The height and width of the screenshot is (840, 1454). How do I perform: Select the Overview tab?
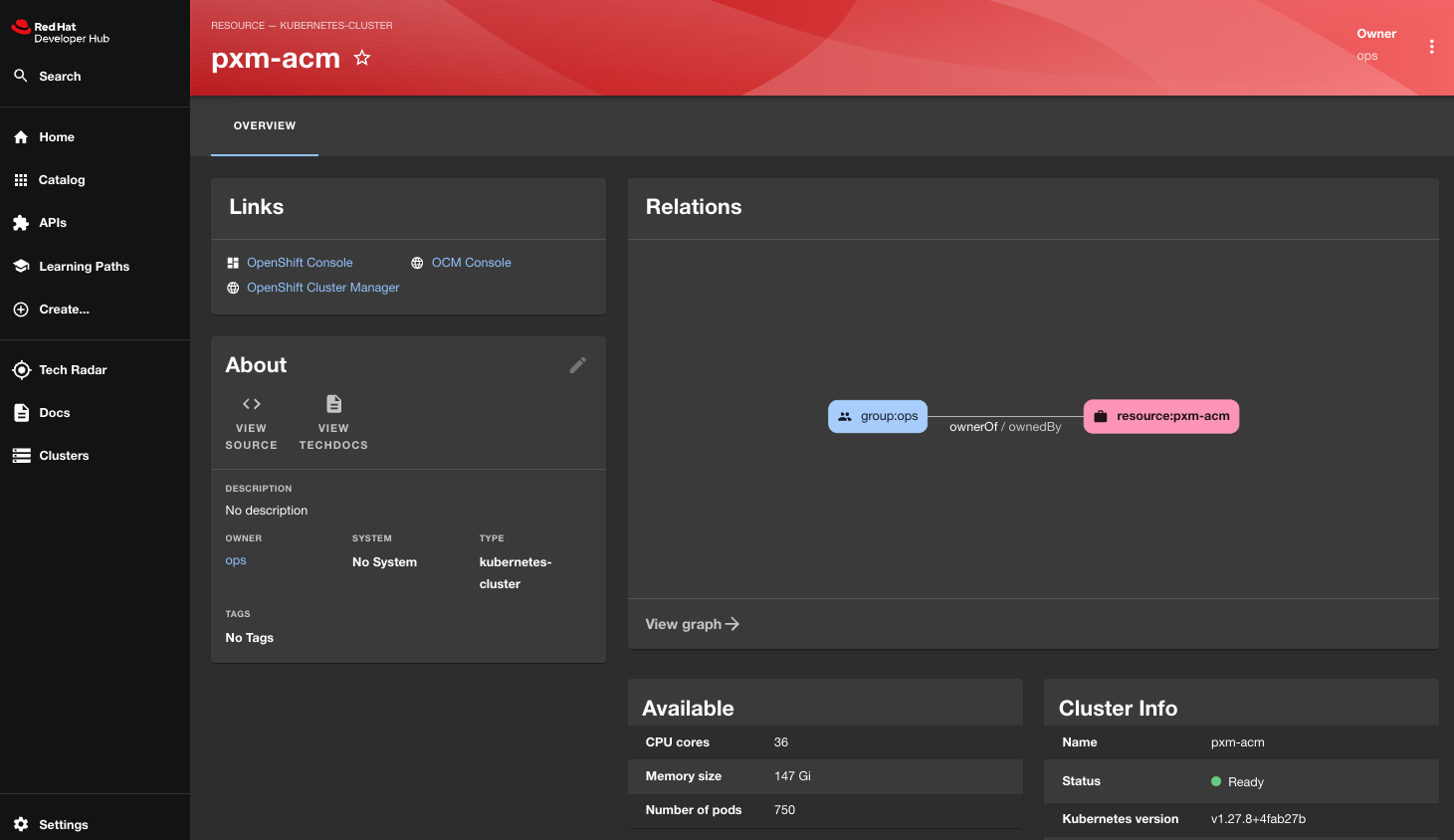tap(265, 125)
